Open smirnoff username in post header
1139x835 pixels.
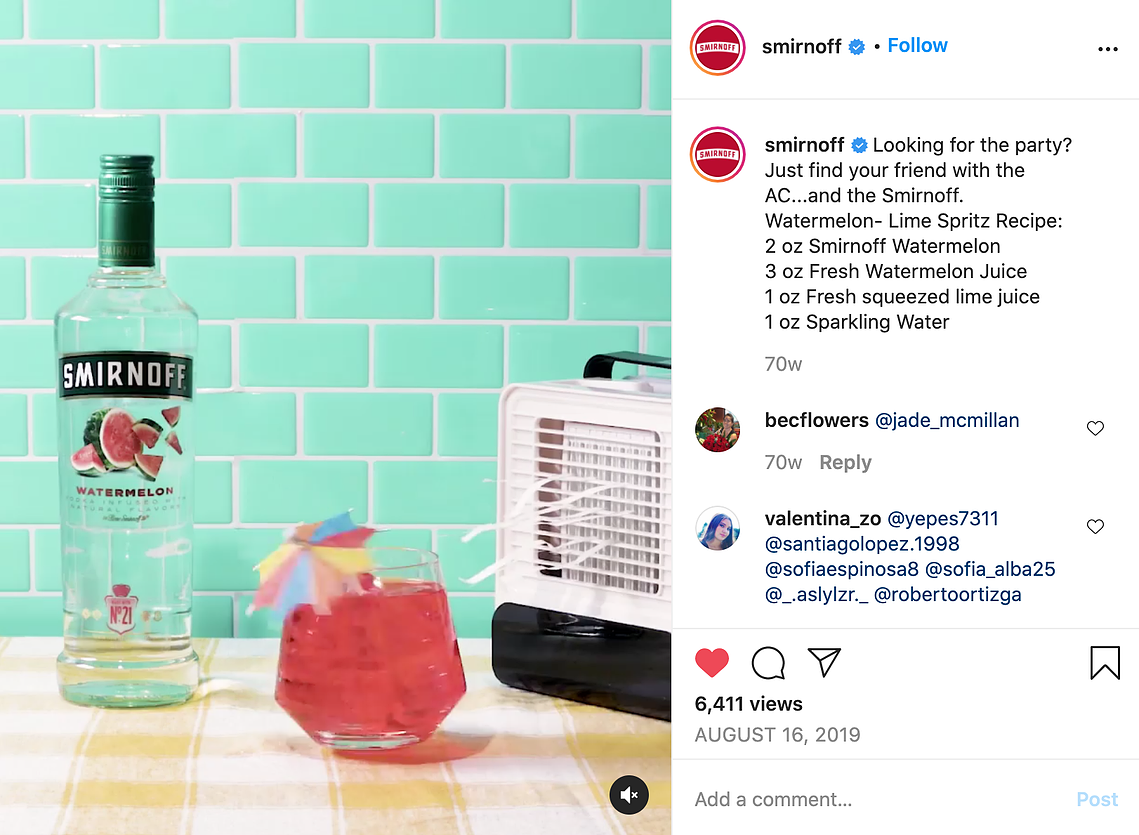801,47
